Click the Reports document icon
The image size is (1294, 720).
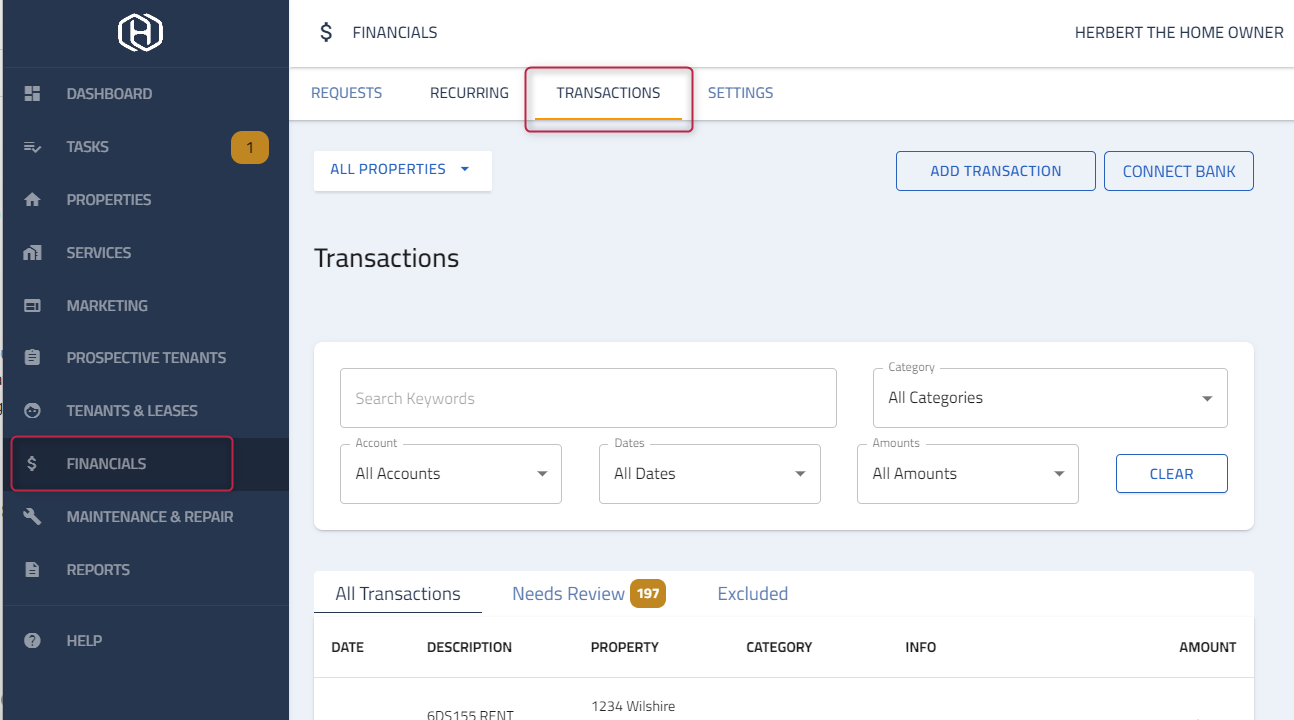click(x=32, y=570)
